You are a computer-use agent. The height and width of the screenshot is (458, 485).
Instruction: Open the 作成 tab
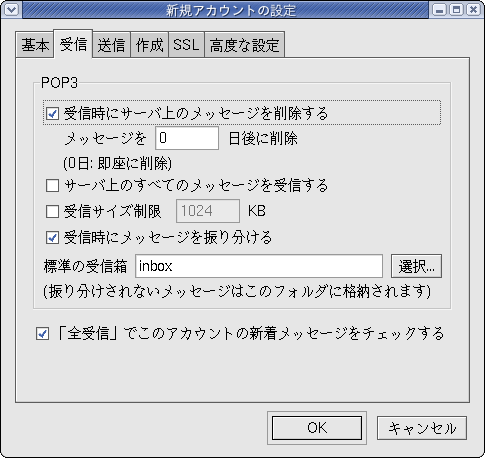(x=149, y=45)
